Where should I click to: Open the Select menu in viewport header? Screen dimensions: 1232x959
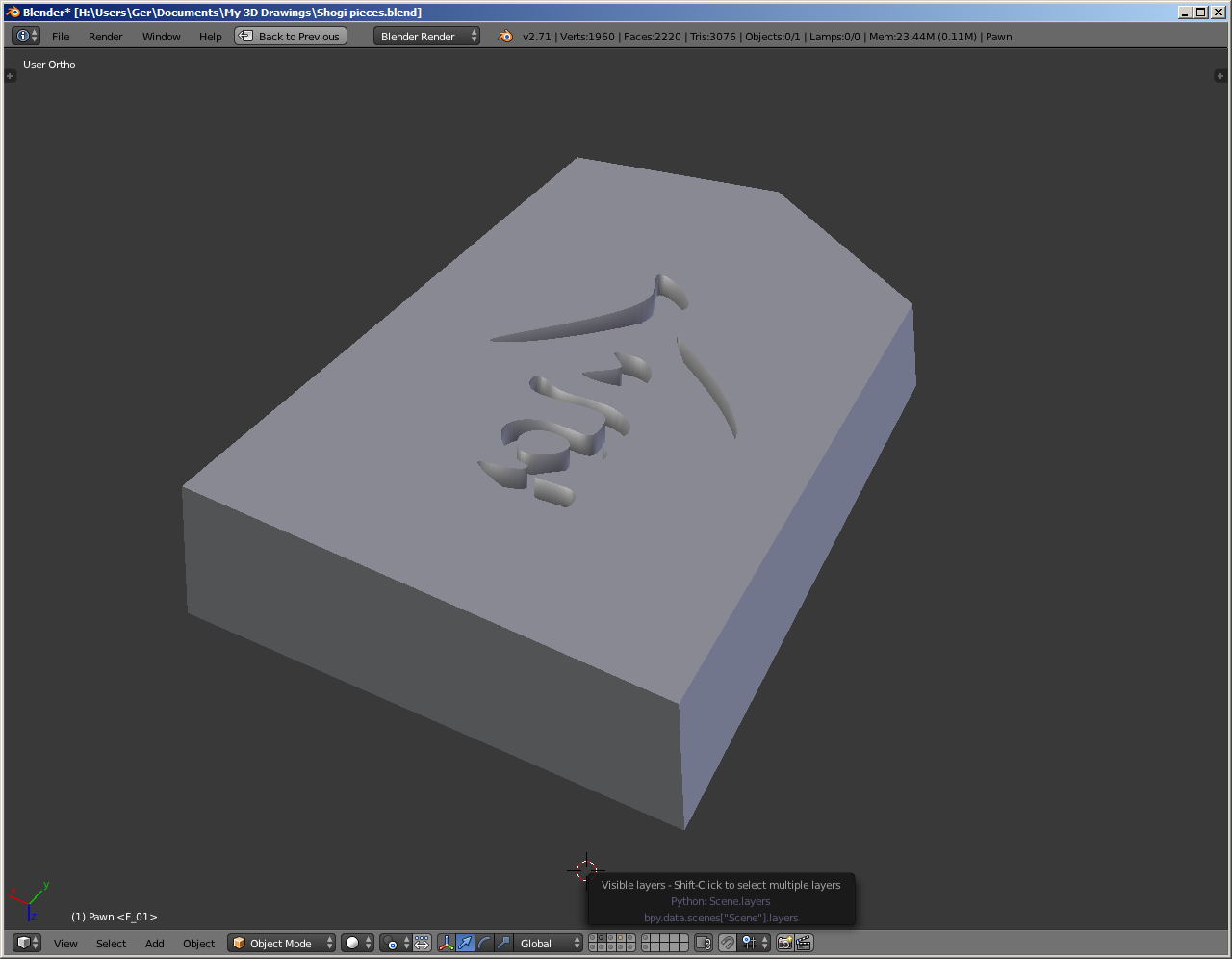[111, 944]
